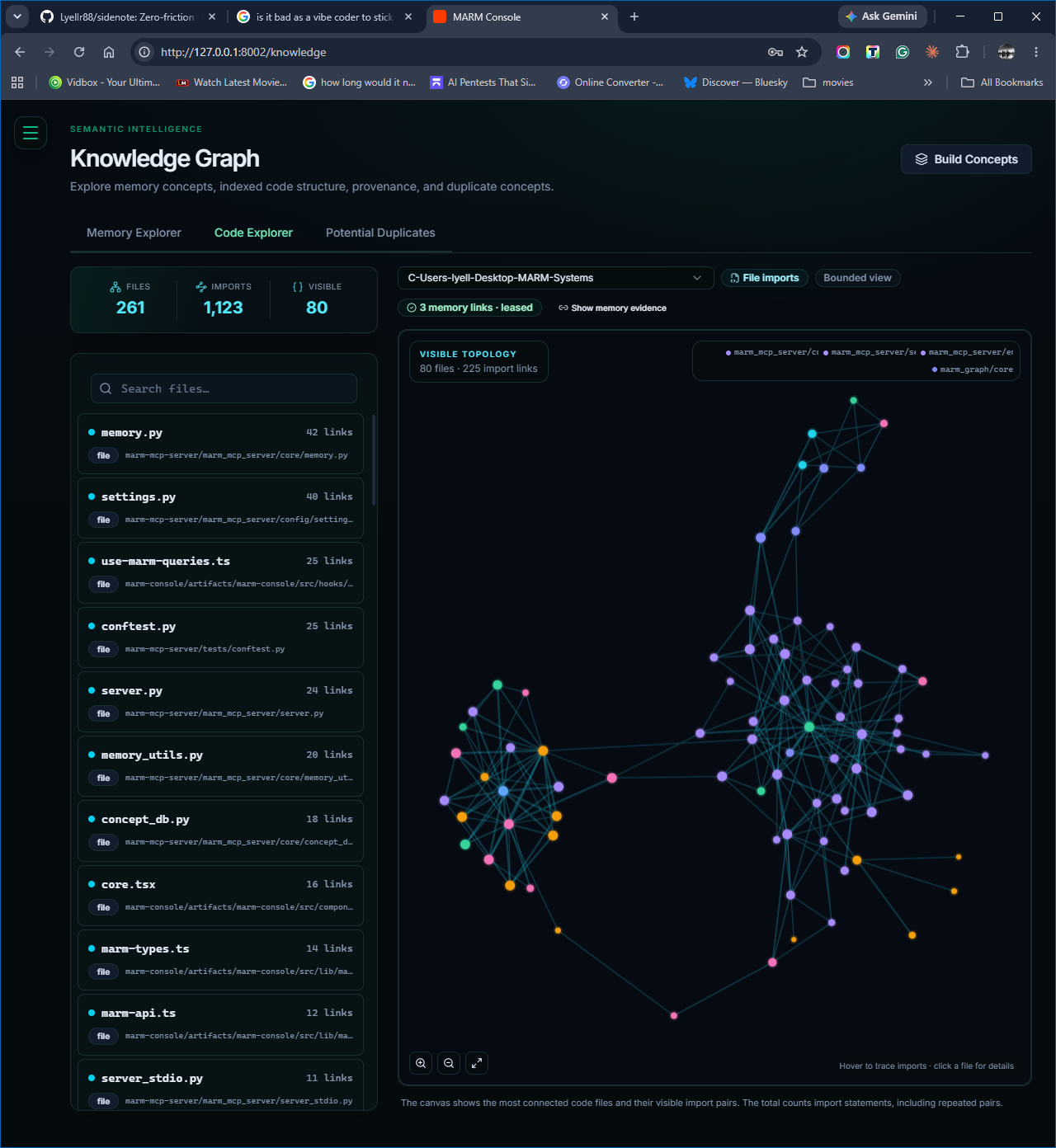Select the Code Explorer tab
This screenshot has height=1148, width=1056.
click(x=253, y=233)
